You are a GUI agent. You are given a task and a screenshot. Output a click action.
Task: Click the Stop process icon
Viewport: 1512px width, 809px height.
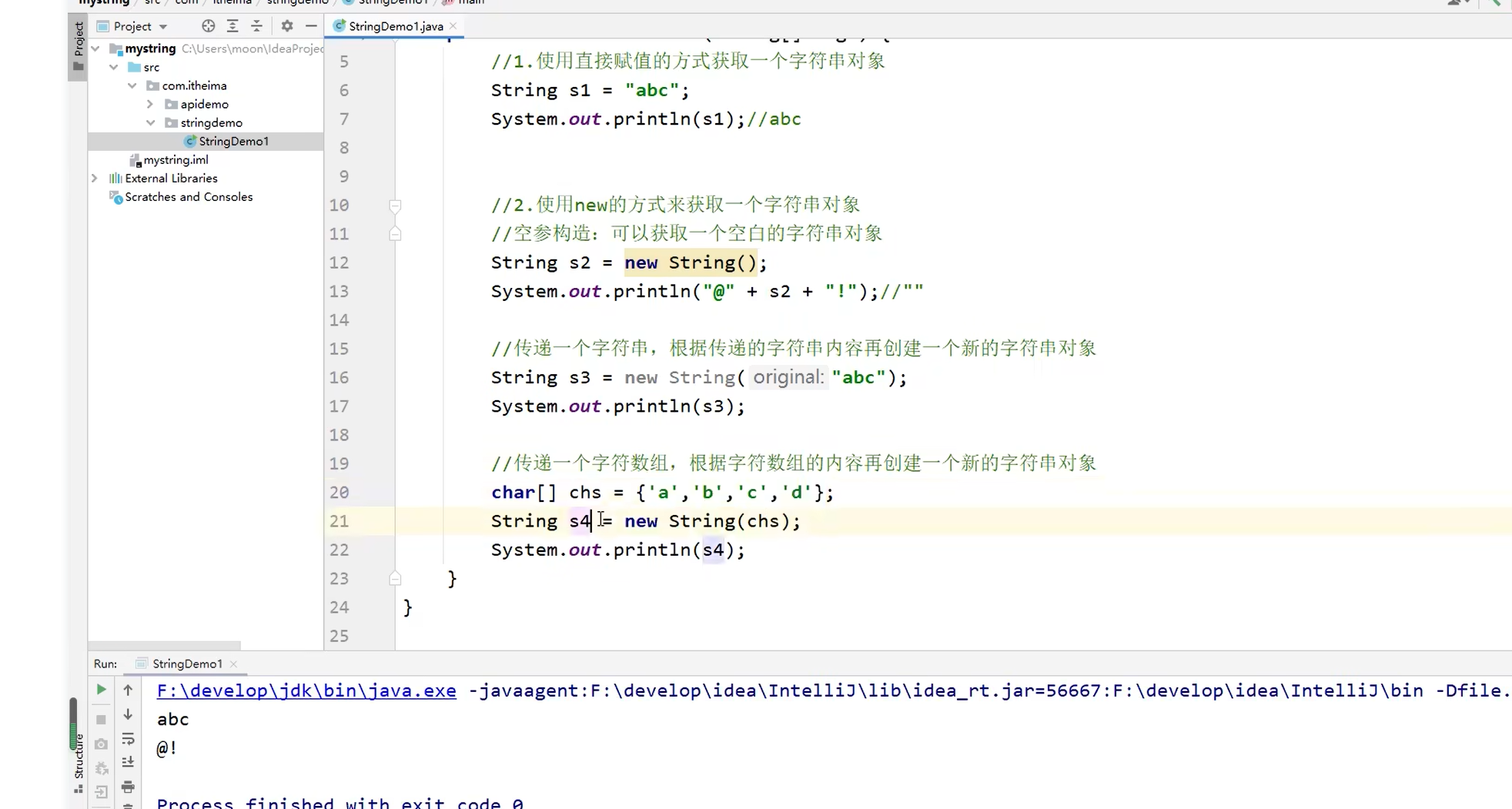click(x=101, y=718)
